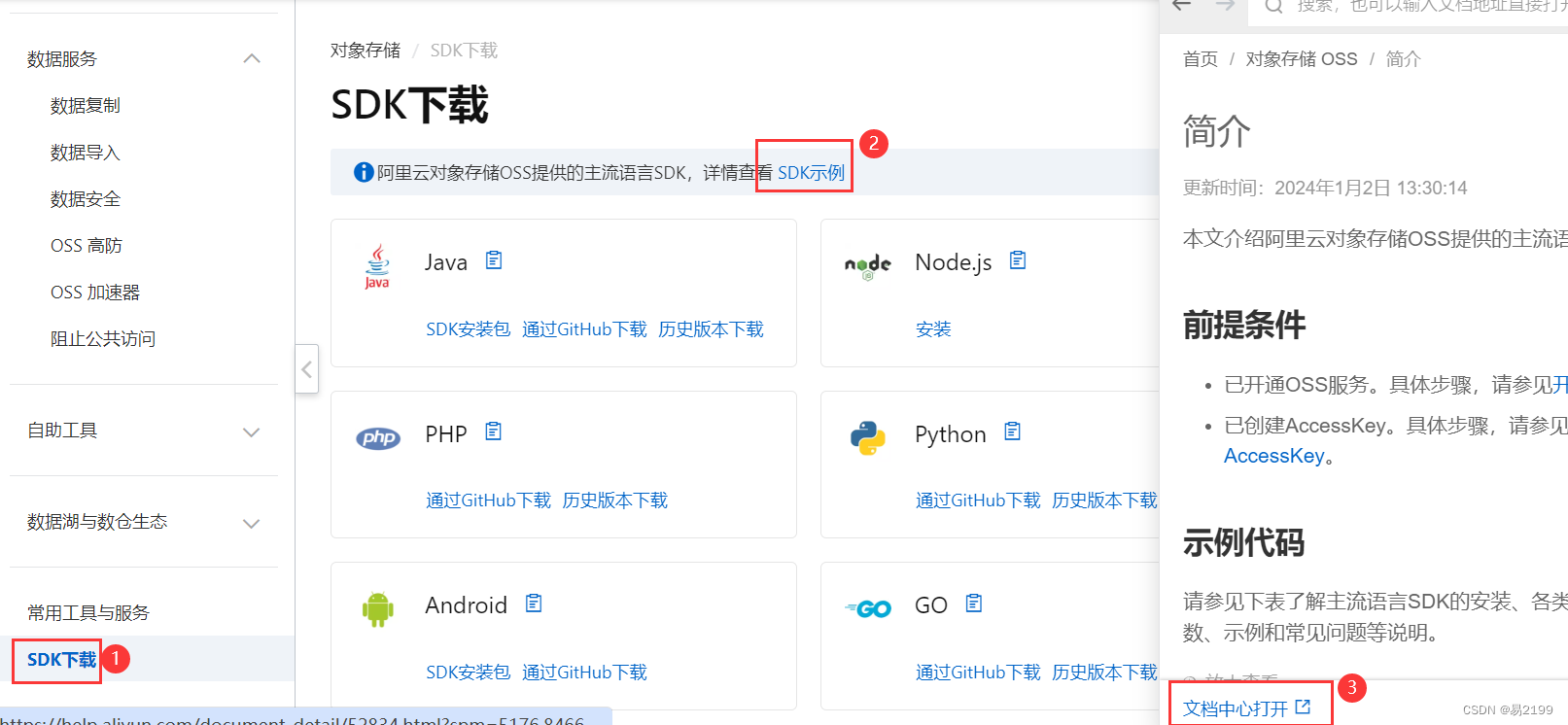Click 文档中心打开 at the help panel bottom
Screen dimensions: 1568x725
tap(1236, 708)
